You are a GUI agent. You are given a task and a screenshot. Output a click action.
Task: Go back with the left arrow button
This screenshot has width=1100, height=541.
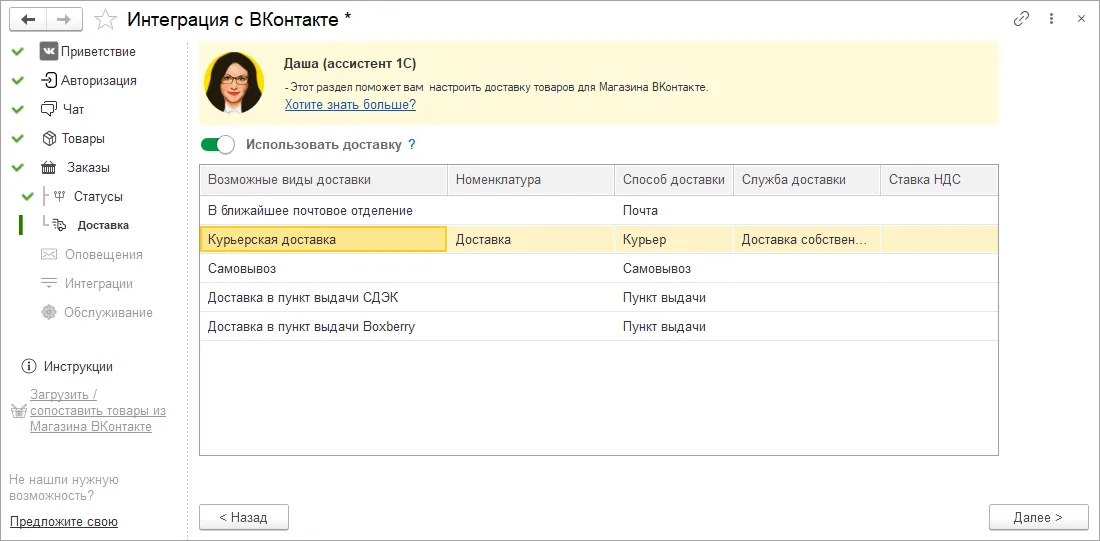pos(29,20)
